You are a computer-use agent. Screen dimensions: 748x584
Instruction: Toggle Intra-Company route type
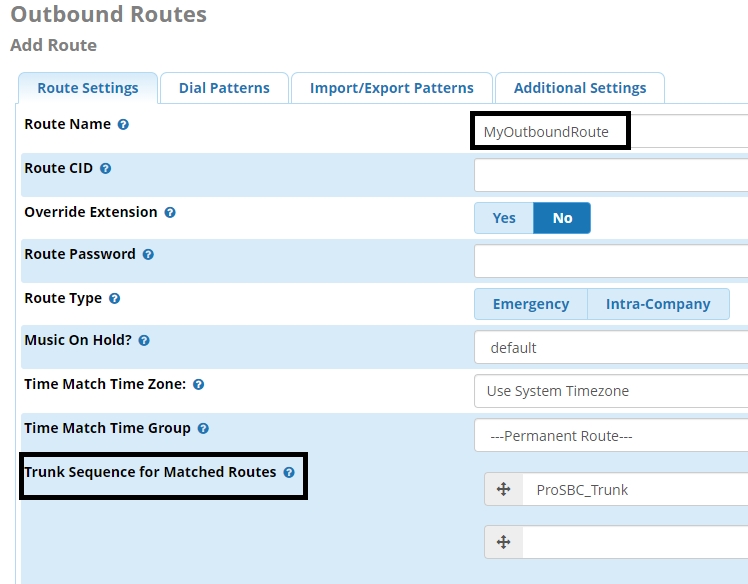coord(657,304)
